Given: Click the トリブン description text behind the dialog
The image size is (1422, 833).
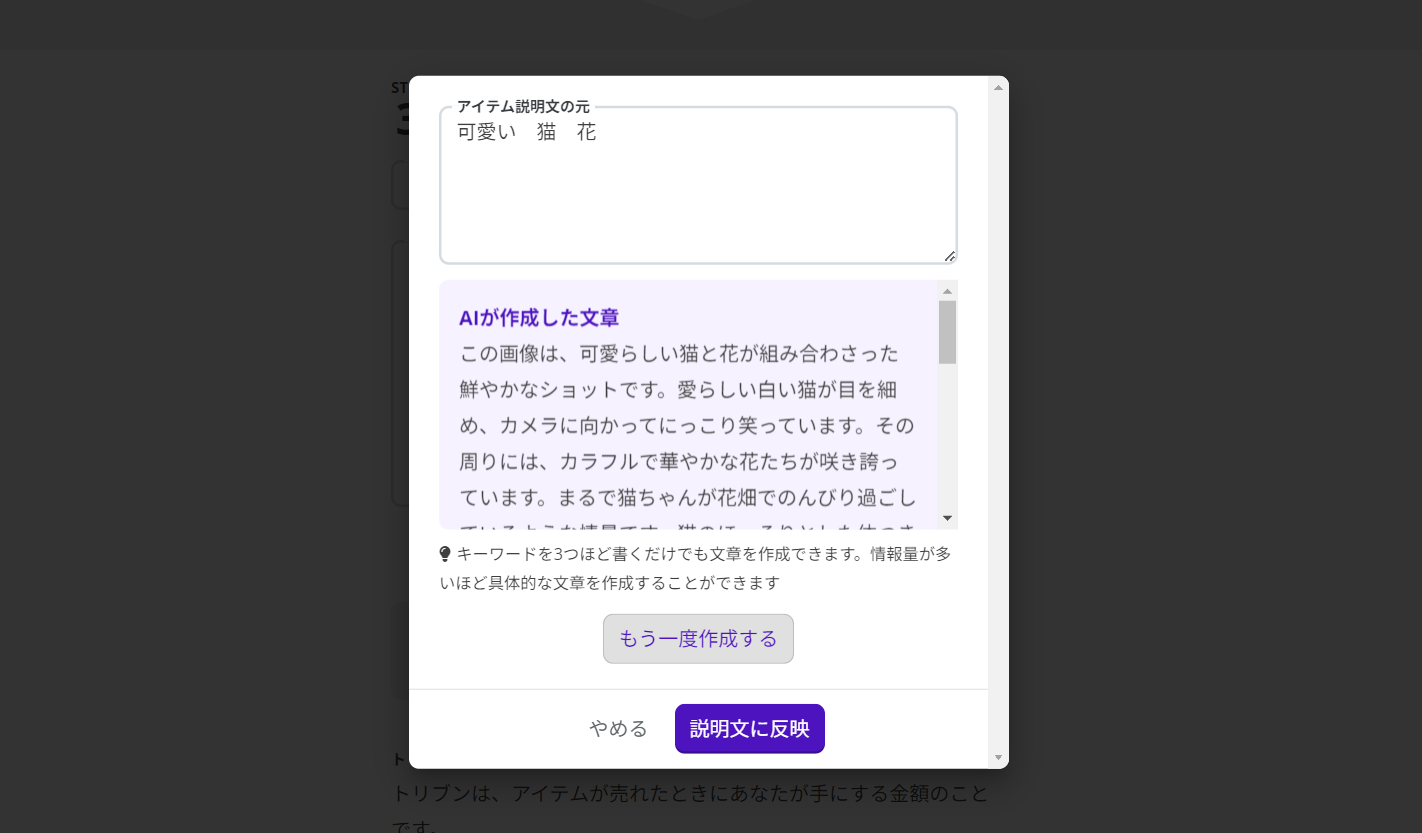Looking at the screenshot, I should point(690,795).
